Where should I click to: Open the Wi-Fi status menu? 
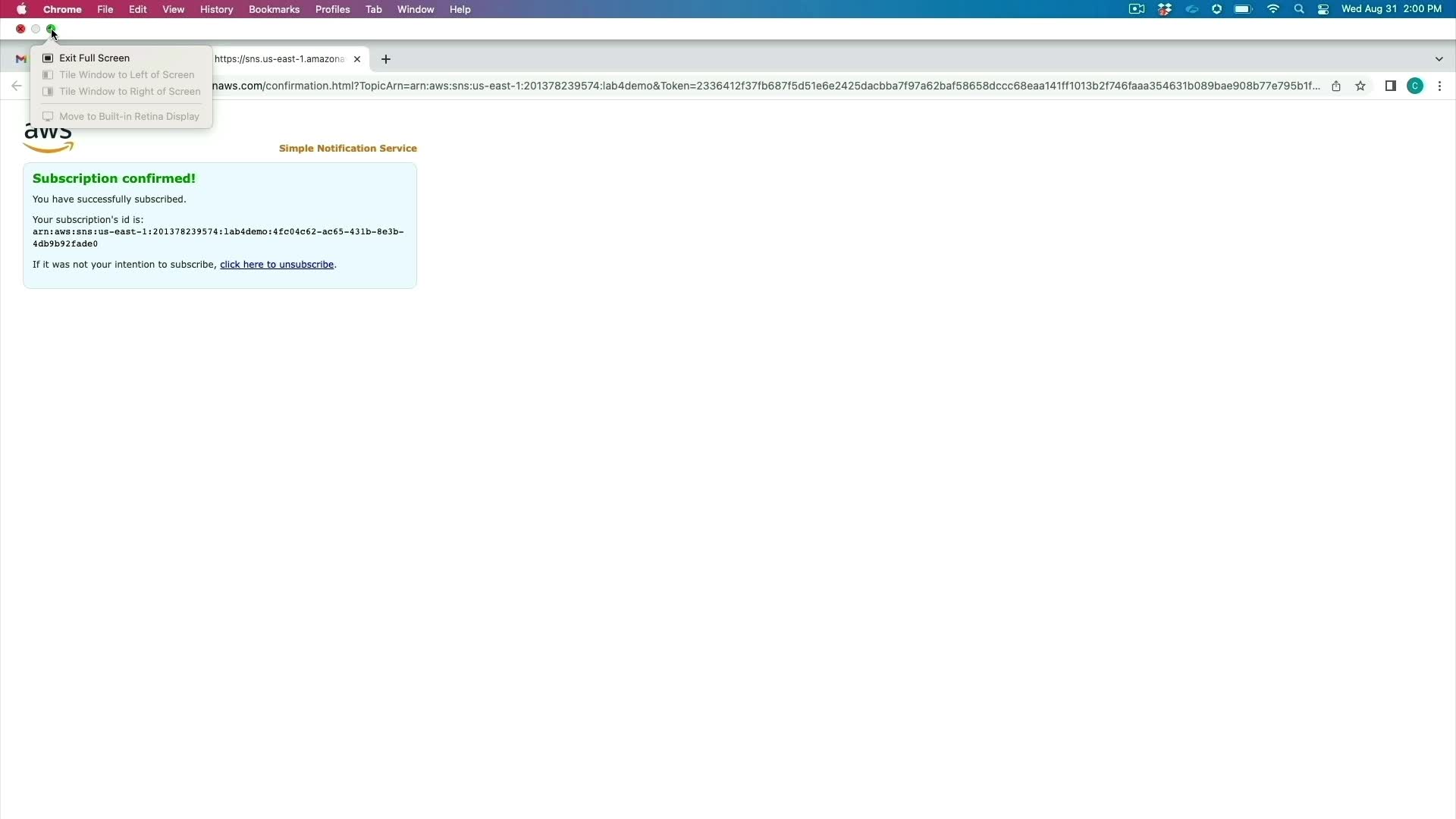tap(1273, 9)
